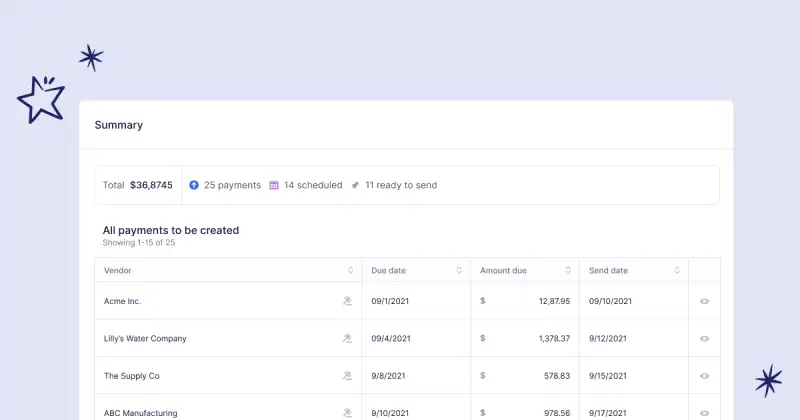Toggle the eye icon for The Supply Co row
This screenshot has width=800, height=420.
(x=704, y=376)
